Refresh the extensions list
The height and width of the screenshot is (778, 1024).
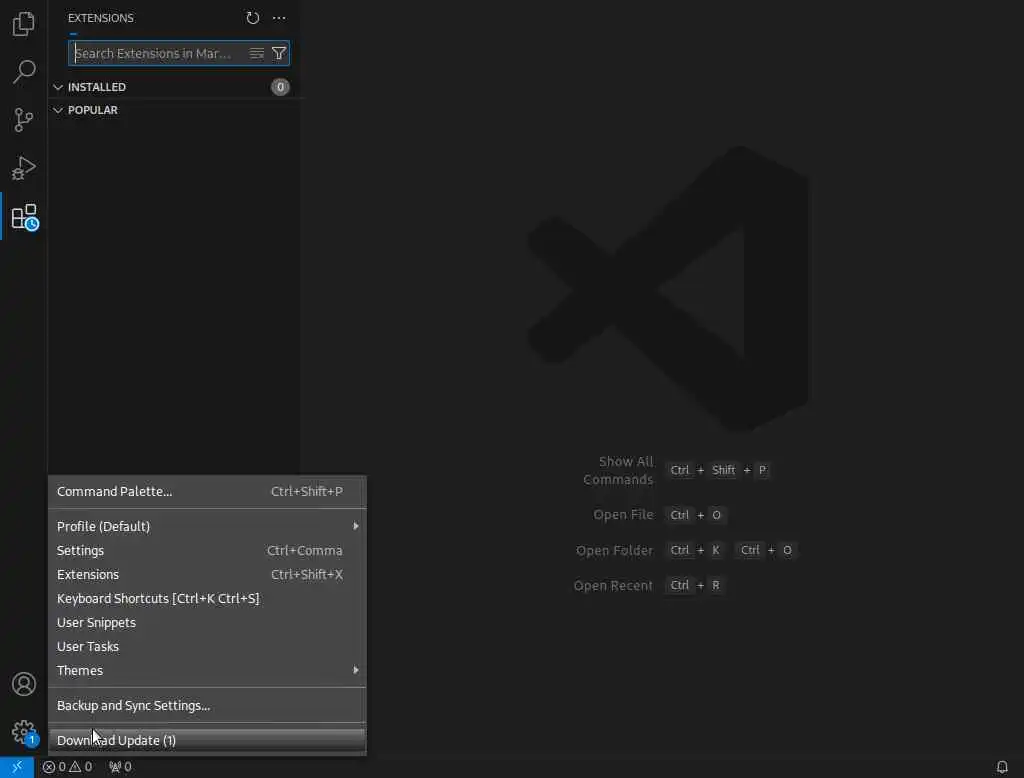pyautogui.click(x=253, y=18)
